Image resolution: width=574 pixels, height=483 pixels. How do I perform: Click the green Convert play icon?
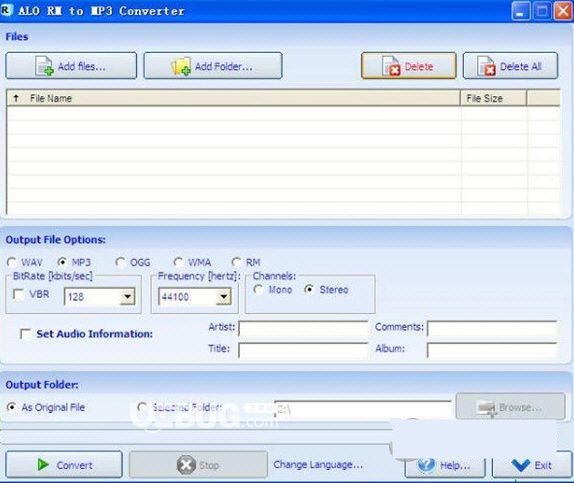coord(43,465)
